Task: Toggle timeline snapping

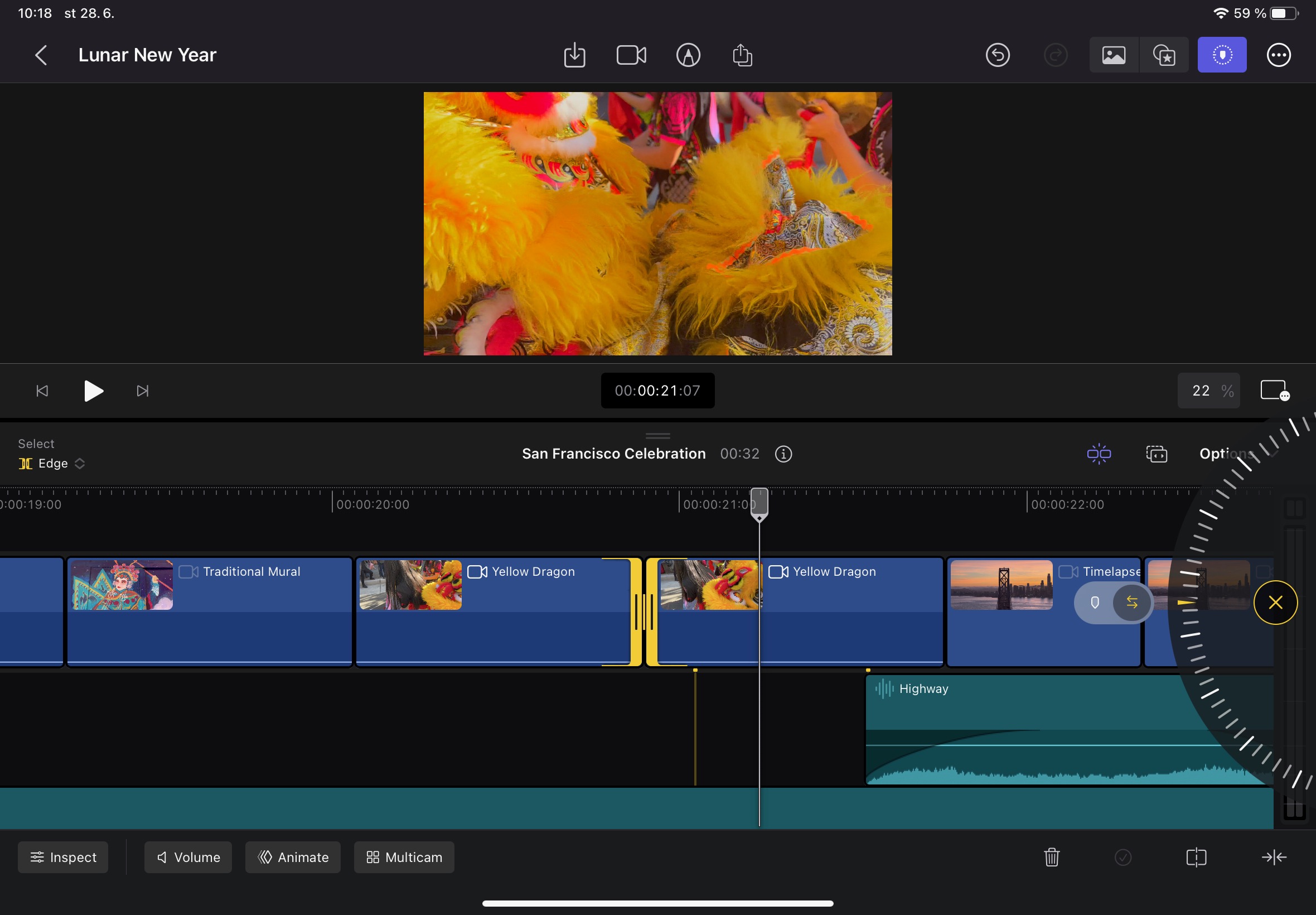Action: tap(1099, 454)
